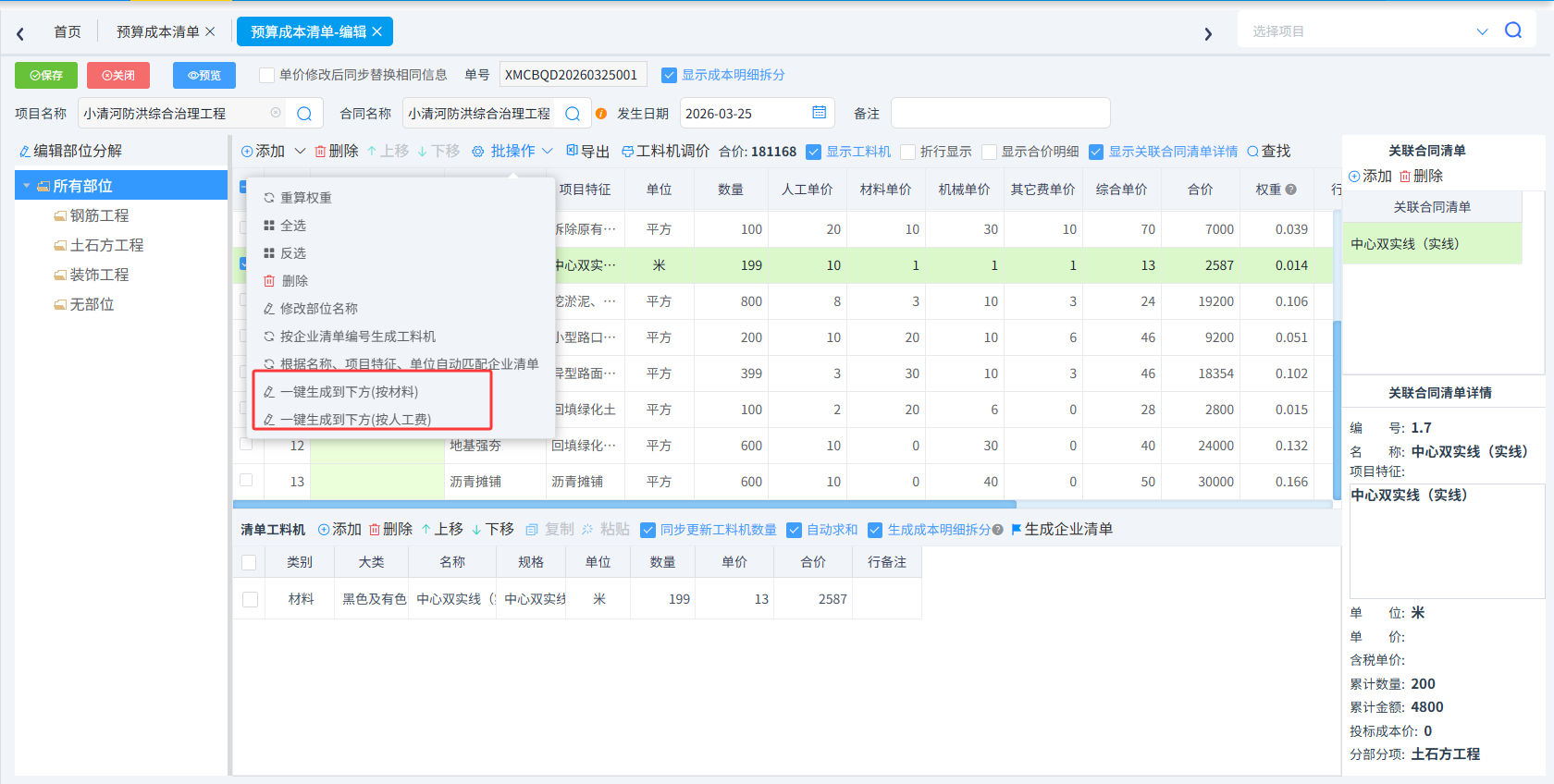Close the 预算成本清单-编辑 tab

pos(377,31)
